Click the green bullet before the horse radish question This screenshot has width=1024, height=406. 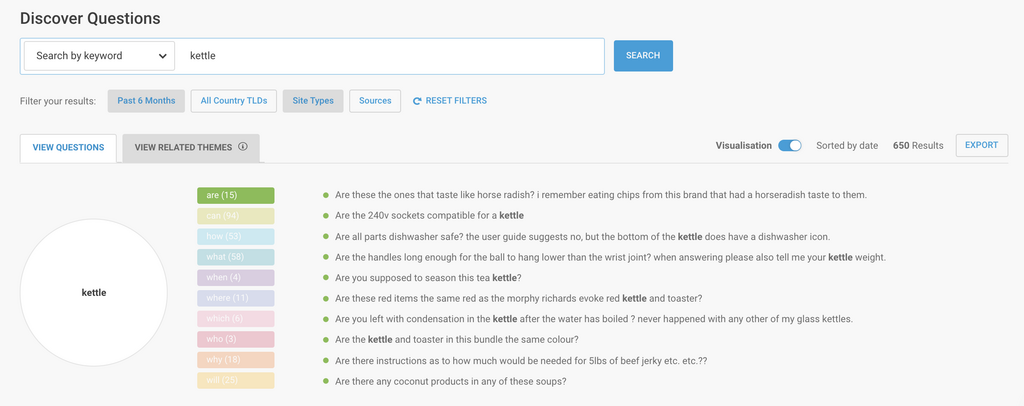click(326, 195)
